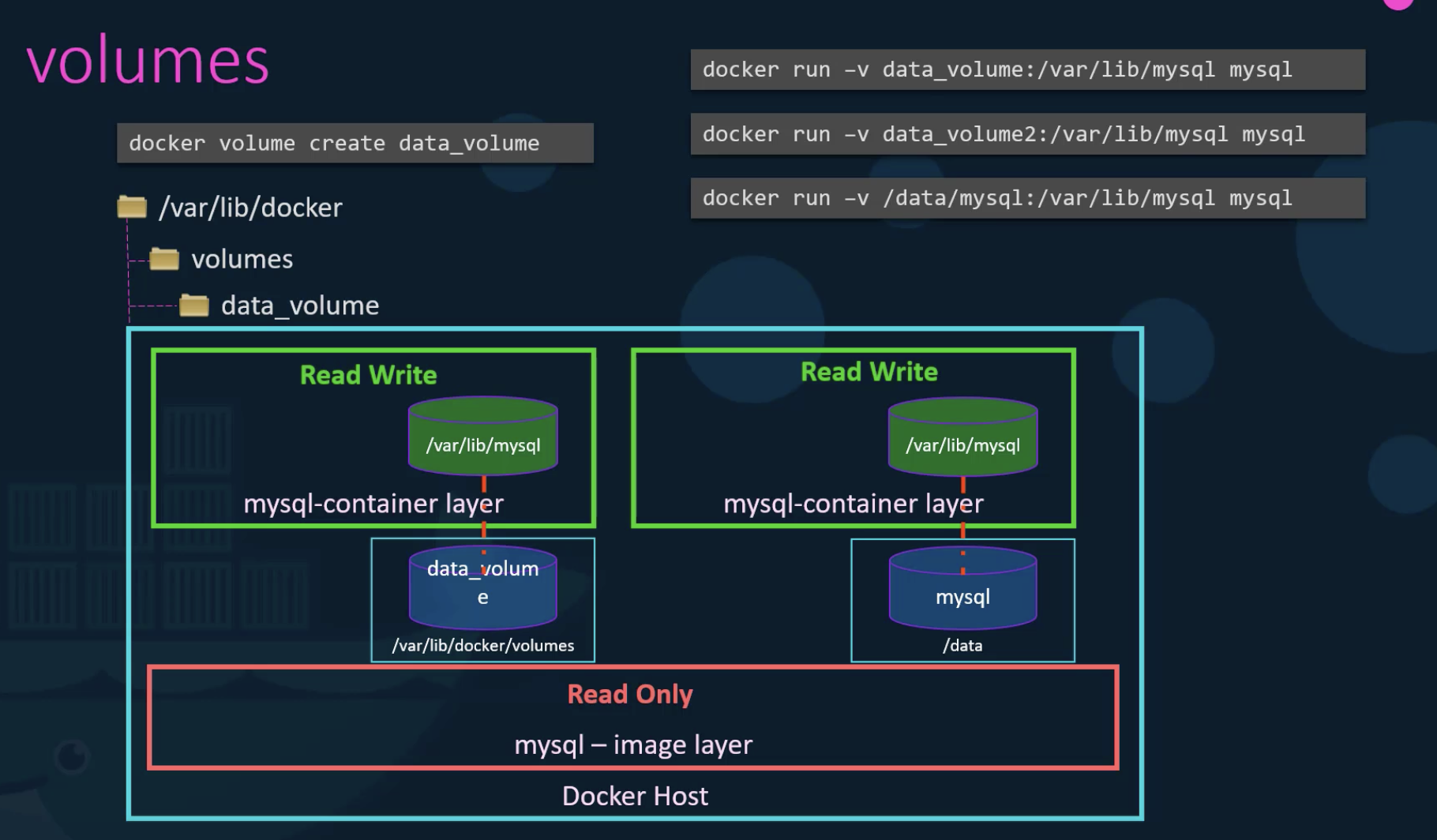Image resolution: width=1437 pixels, height=840 pixels.
Task: Select the /var/lib/docker tree label
Action: point(250,208)
